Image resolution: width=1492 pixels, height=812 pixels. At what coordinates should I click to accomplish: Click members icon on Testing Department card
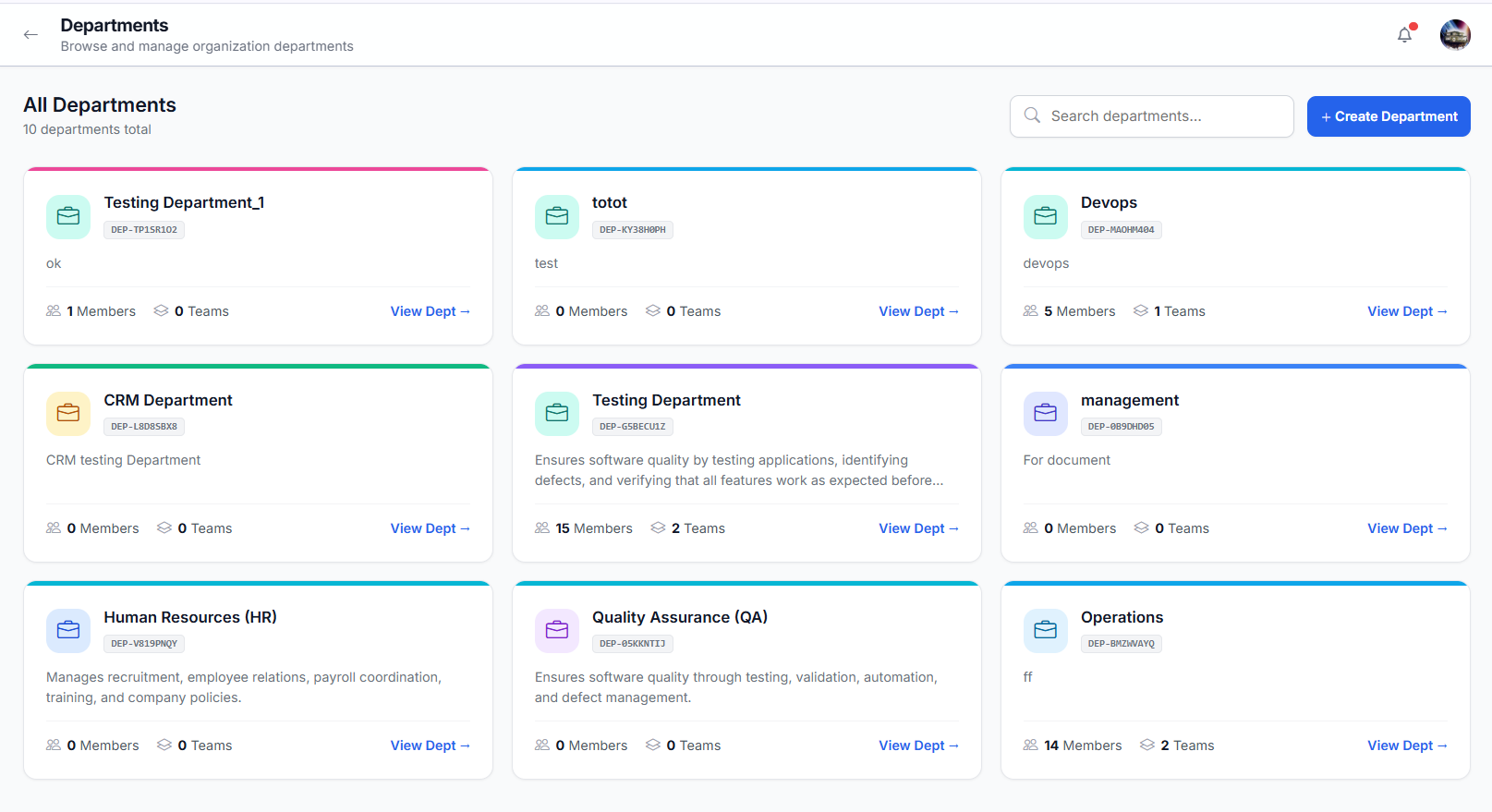542,527
